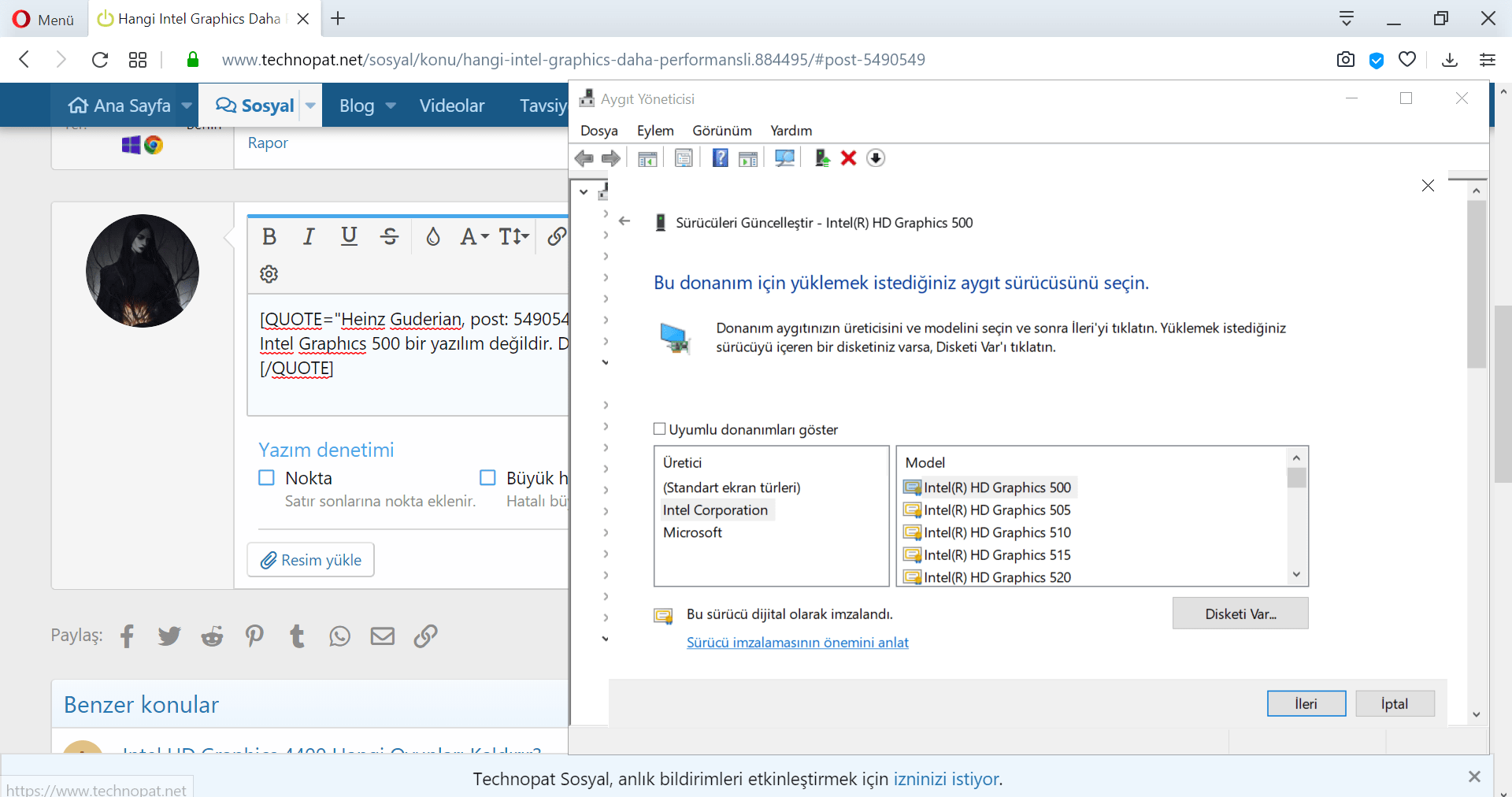Open Opera easy setup sliders icon

click(1488, 60)
